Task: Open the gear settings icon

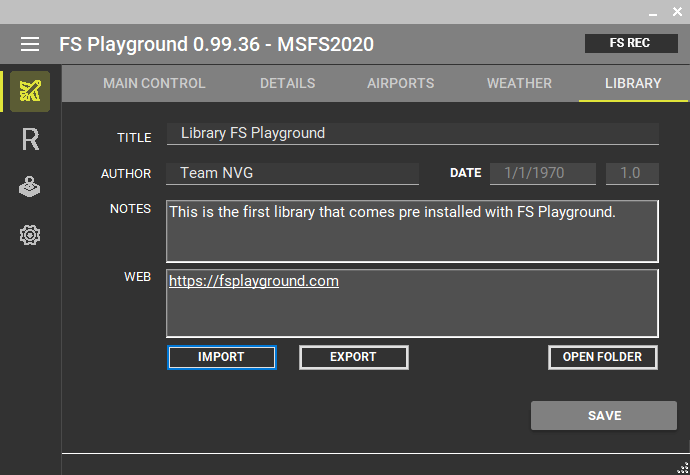Action: coord(30,235)
